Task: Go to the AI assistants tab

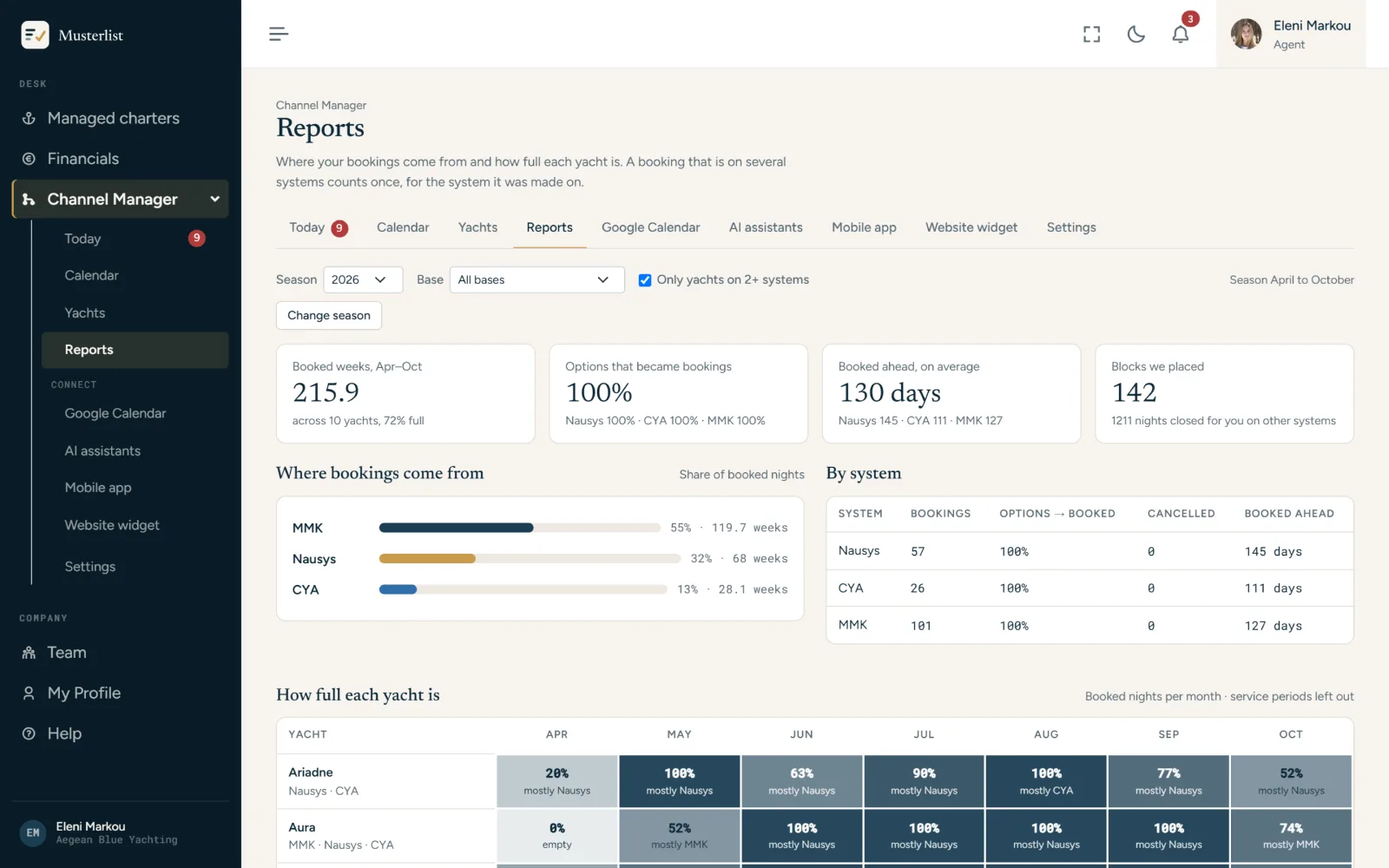Action: [766, 227]
